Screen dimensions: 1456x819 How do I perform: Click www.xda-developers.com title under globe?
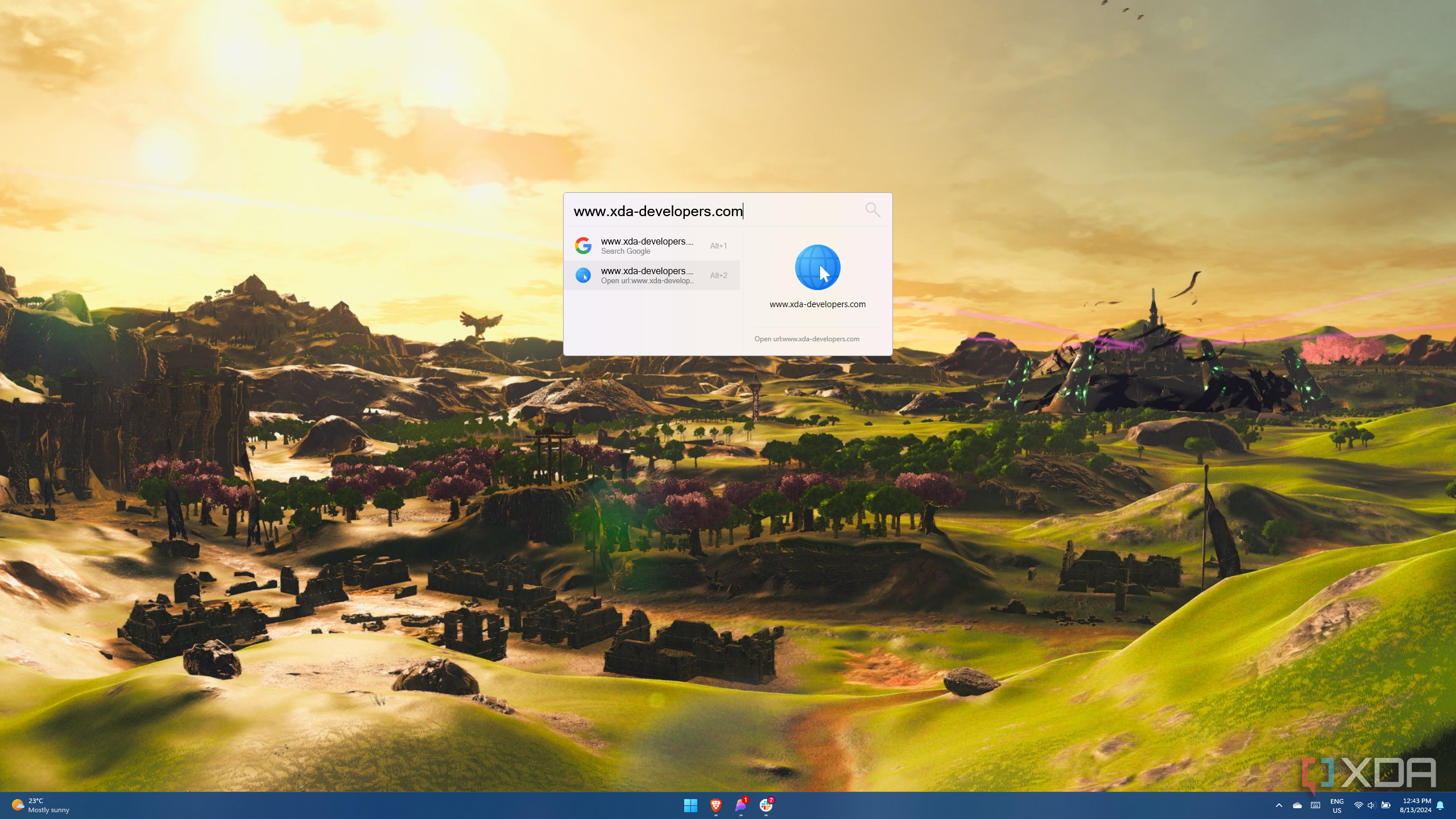coord(817,304)
